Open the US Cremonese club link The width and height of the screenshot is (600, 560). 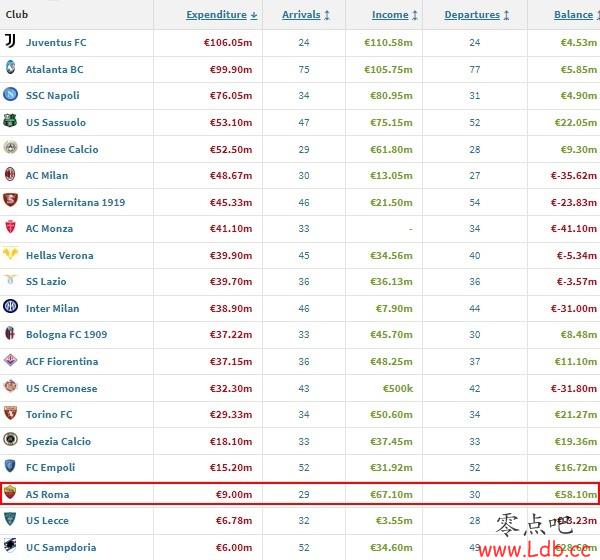(62, 389)
